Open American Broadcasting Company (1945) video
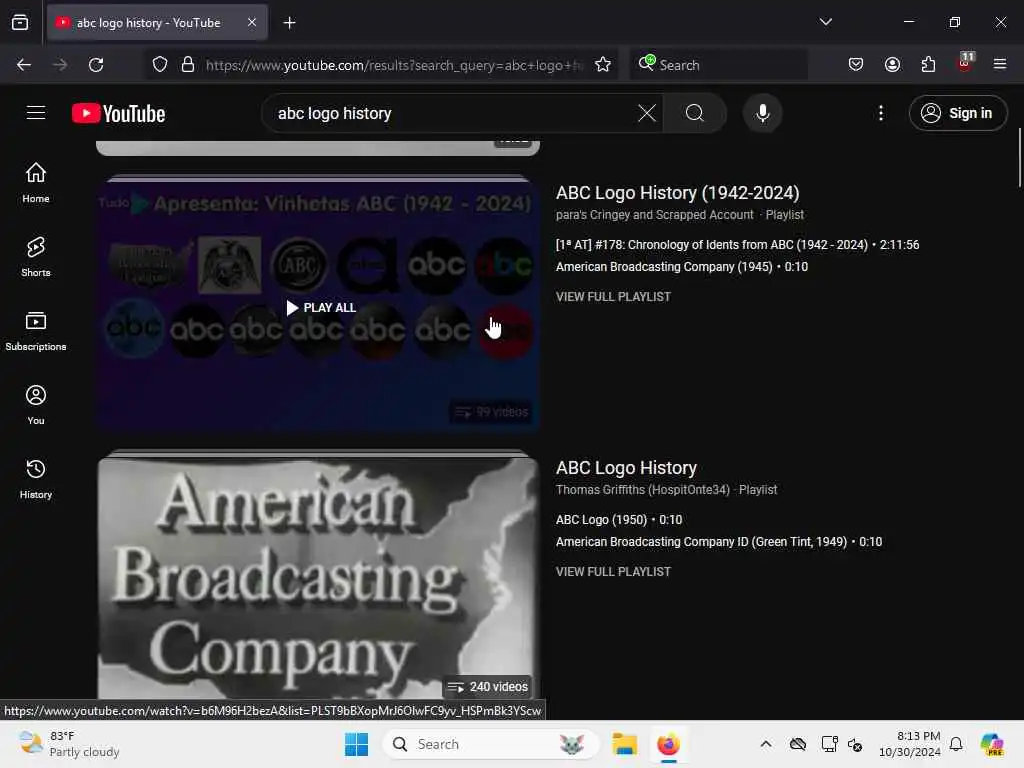 [682, 267]
